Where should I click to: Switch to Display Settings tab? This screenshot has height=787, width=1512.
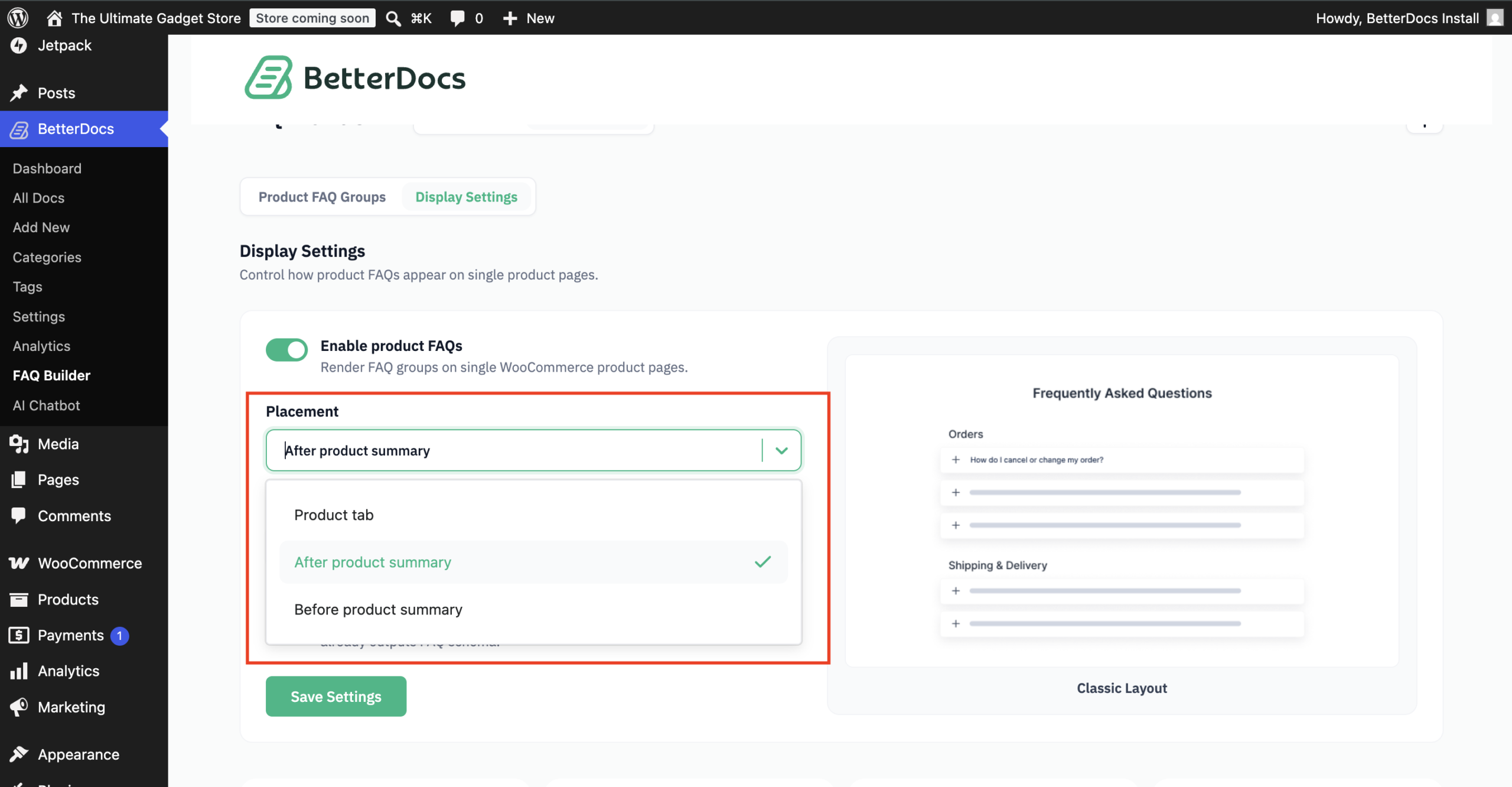coord(467,197)
